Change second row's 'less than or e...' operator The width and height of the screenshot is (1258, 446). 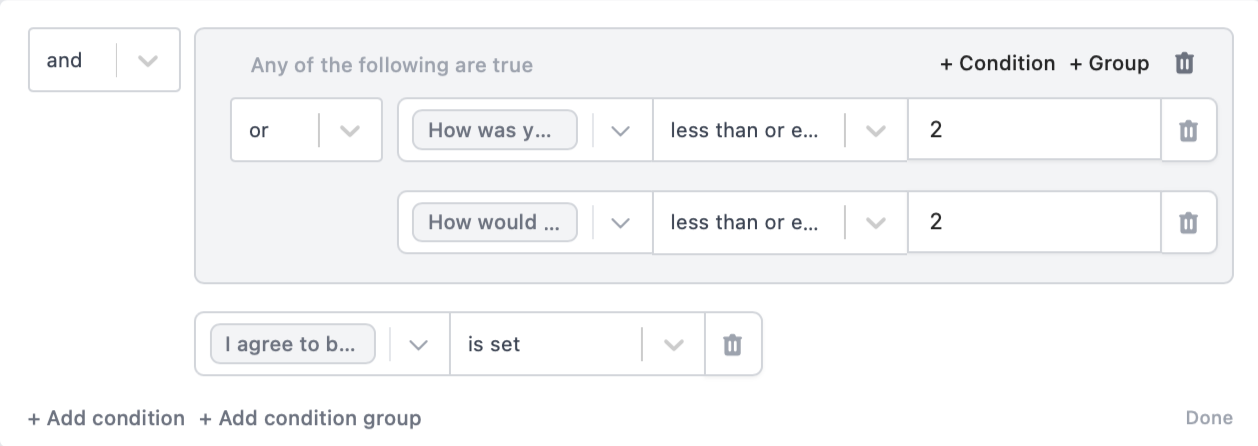click(875, 223)
